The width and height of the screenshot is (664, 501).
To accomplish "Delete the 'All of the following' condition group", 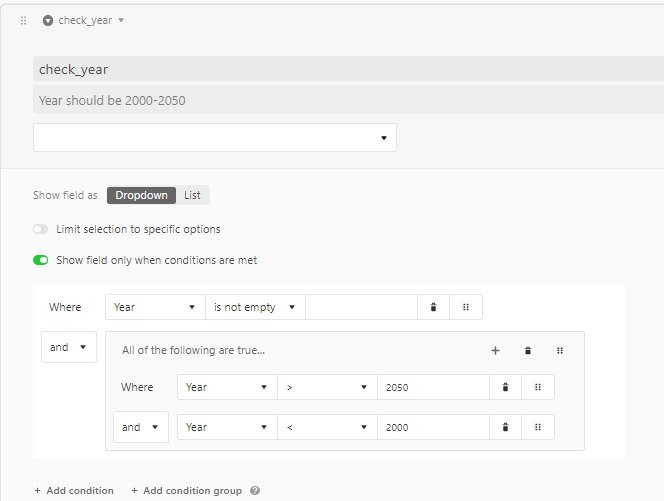I will (x=528, y=351).
